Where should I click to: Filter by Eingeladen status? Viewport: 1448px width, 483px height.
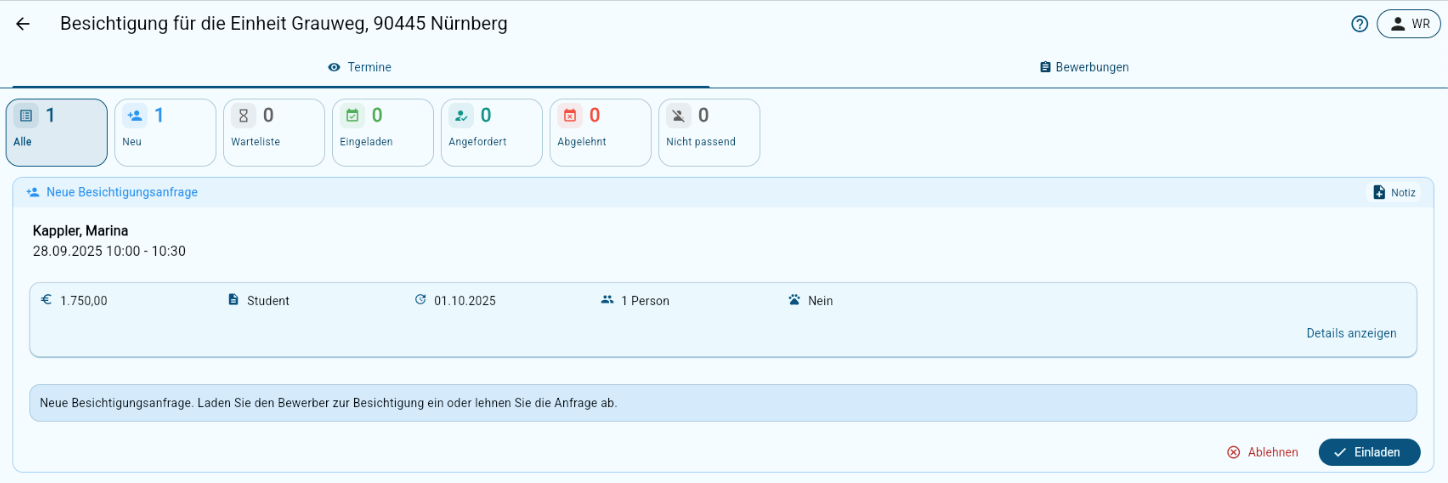(x=383, y=132)
